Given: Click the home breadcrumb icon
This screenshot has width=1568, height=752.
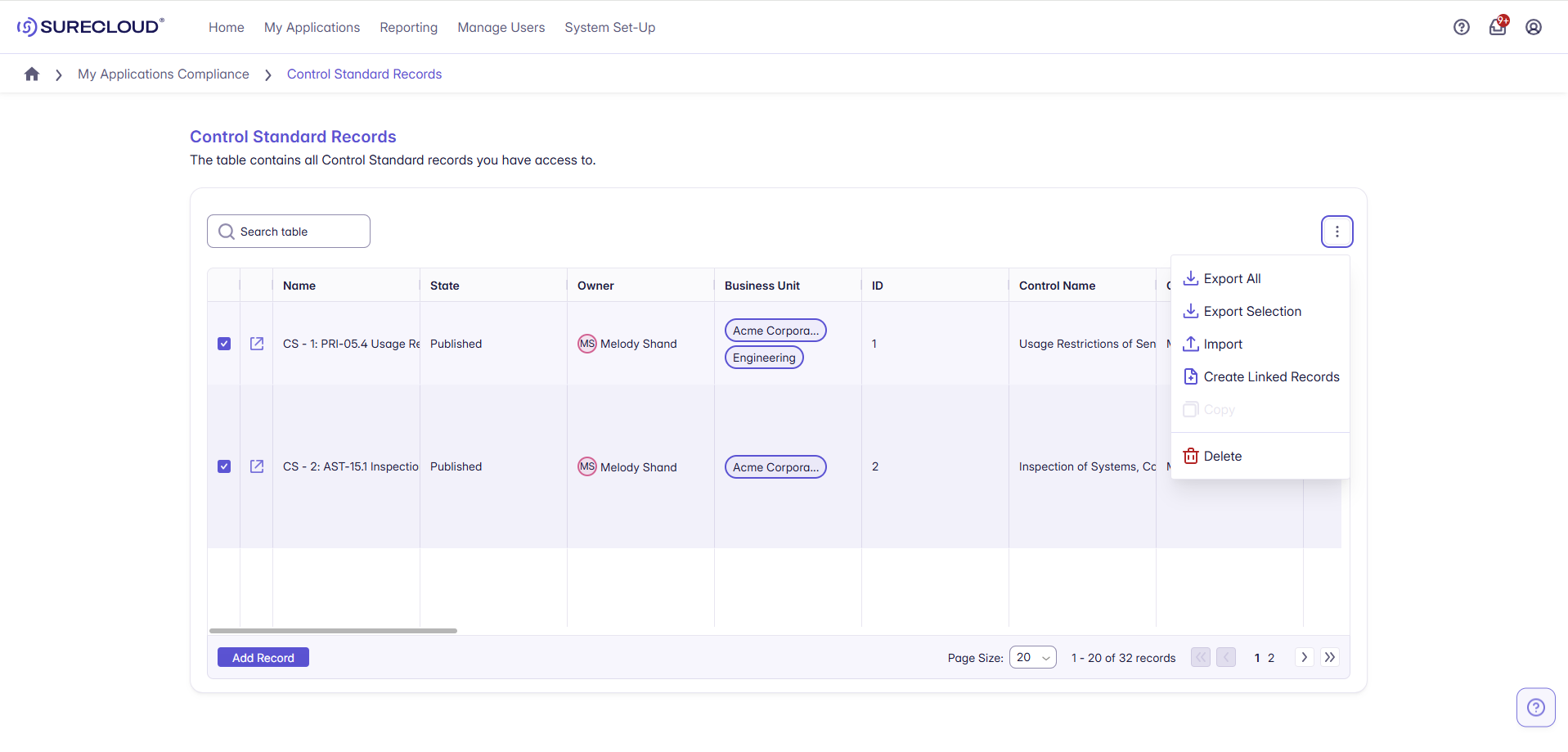Looking at the screenshot, I should tap(32, 74).
